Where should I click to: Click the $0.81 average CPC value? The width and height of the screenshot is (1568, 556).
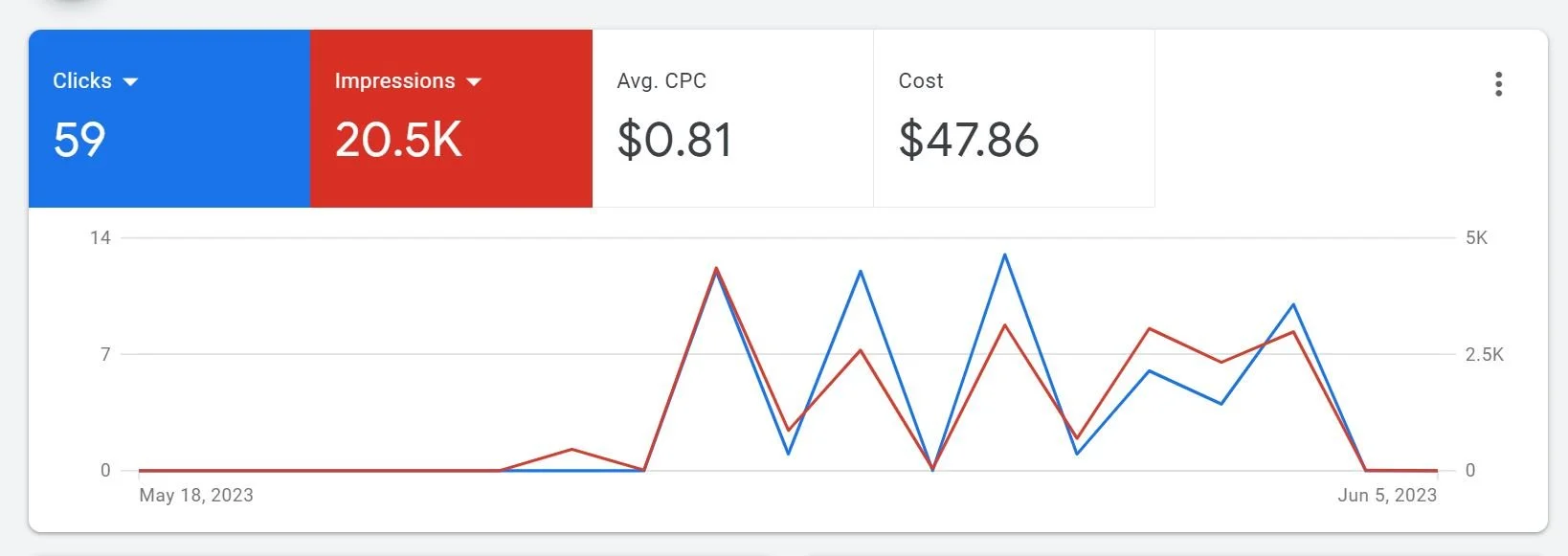click(675, 140)
